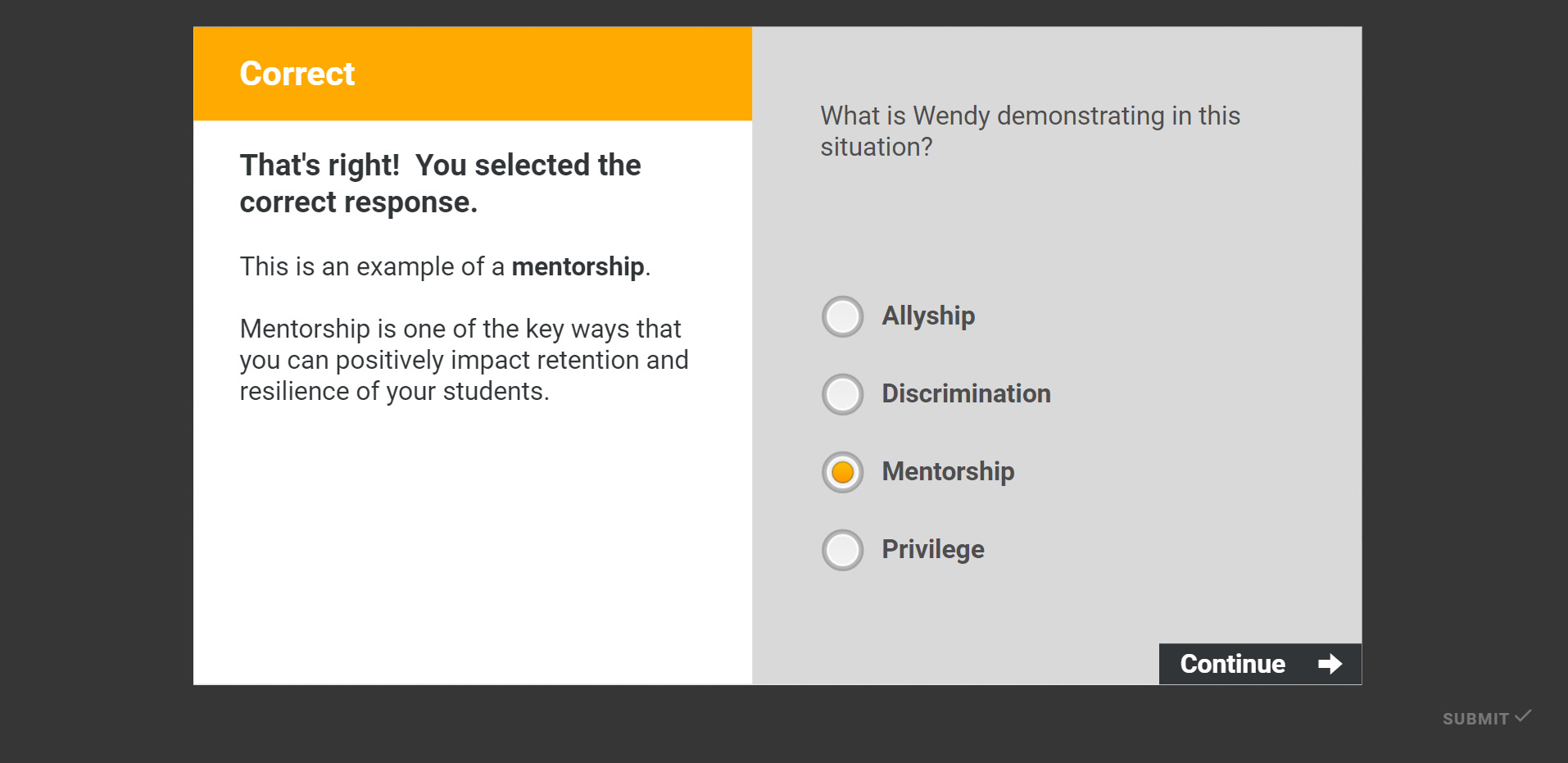Viewport: 1568px width, 763px height.
Task: Click the bold word mentorship in feedback
Action: pyautogui.click(x=578, y=267)
